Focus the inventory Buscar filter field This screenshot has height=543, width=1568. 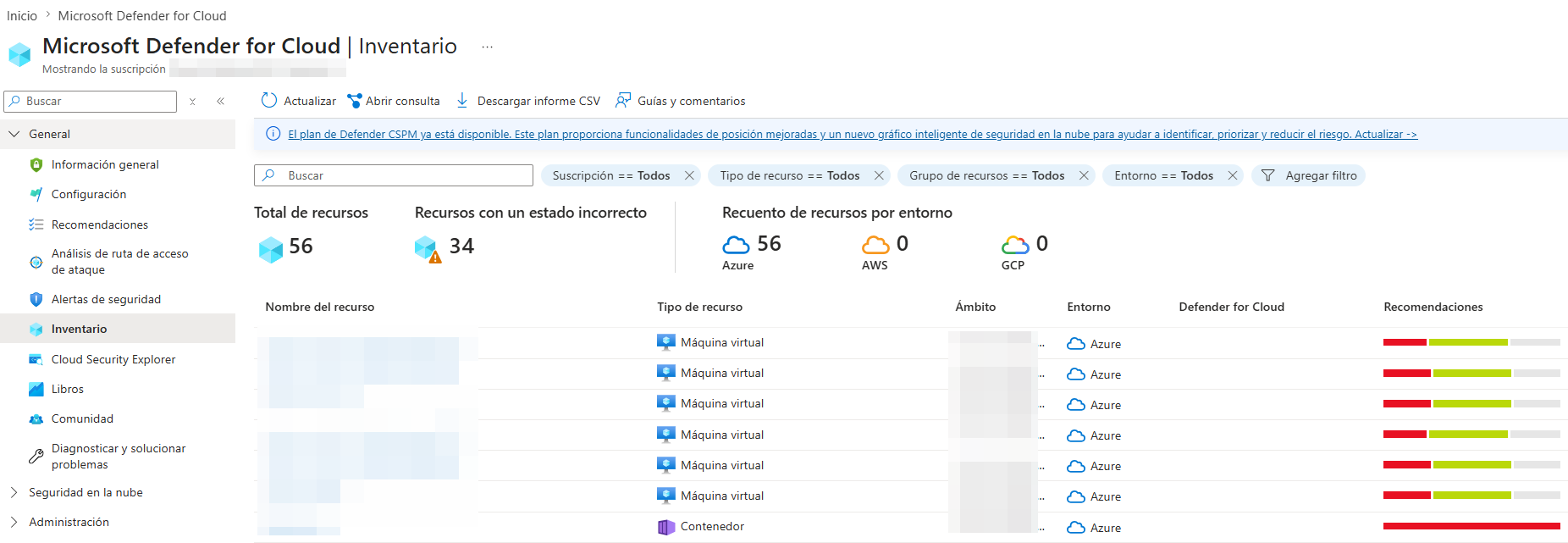click(394, 175)
